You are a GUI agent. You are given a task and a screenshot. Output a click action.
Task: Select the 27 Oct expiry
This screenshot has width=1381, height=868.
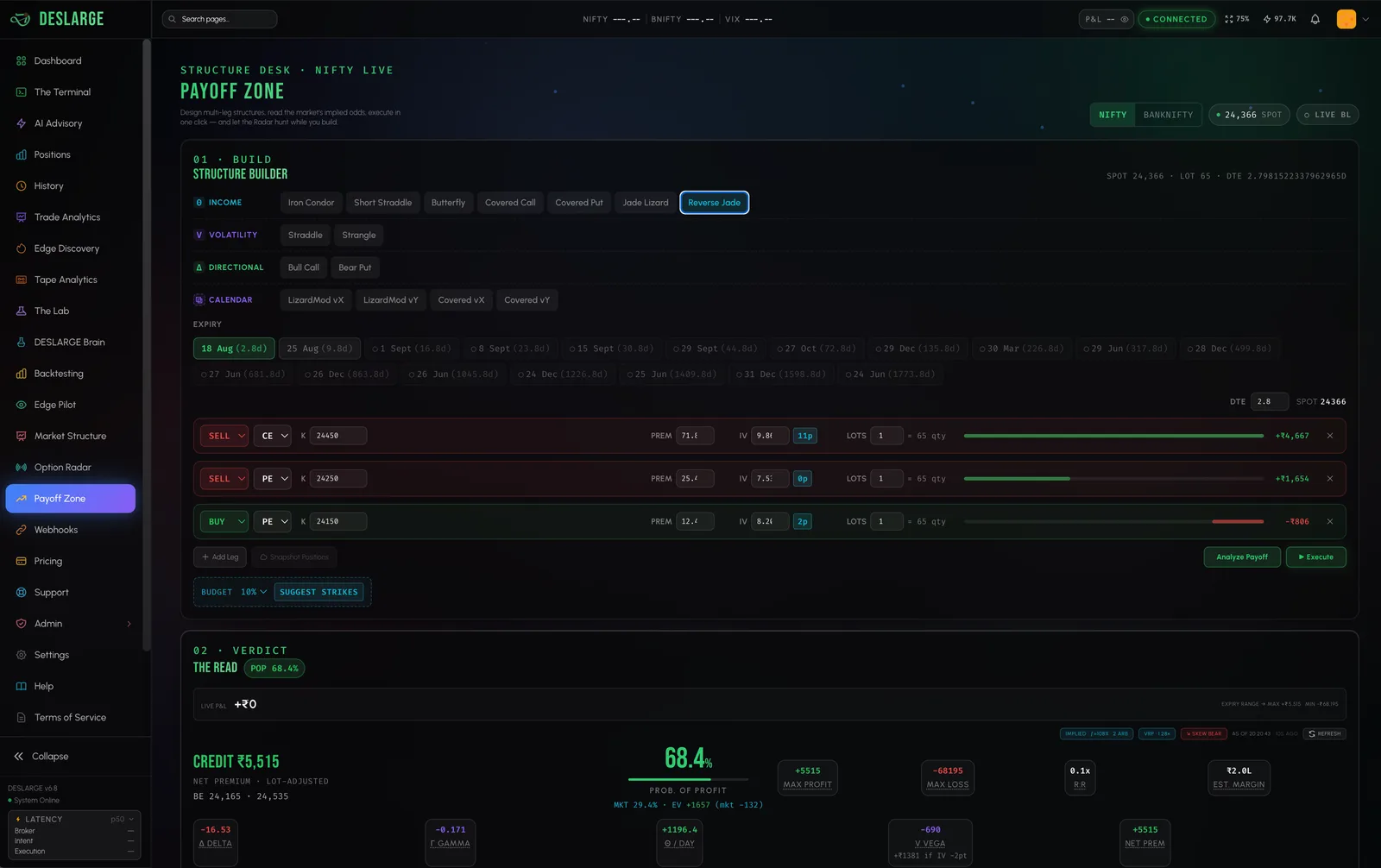point(817,349)
